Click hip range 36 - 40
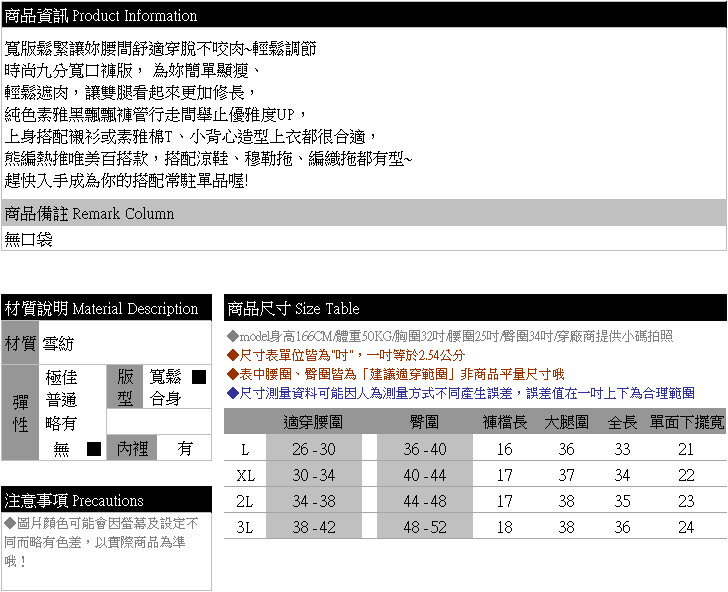This screenshot has height=592, width=728. tap(425, 449)
